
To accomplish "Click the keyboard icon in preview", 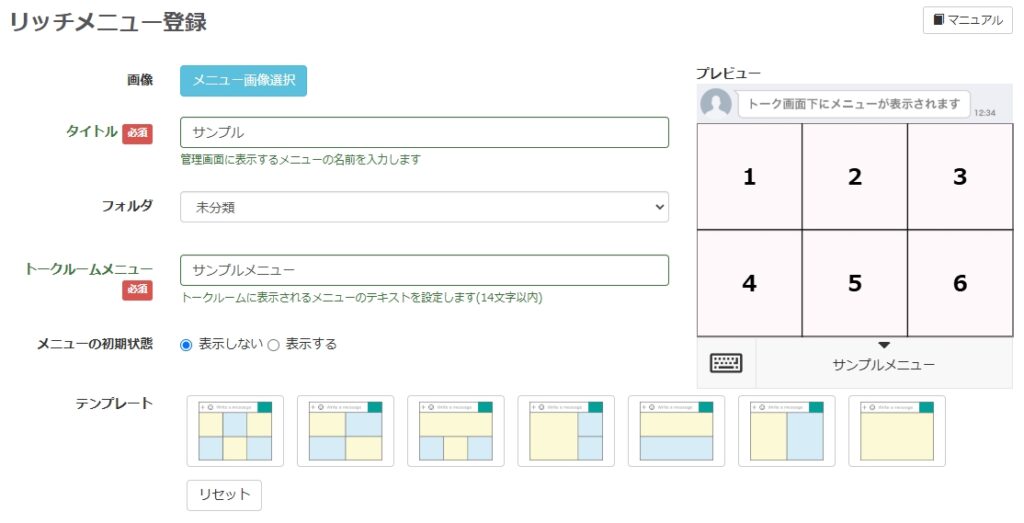I will tap(726, 364).
